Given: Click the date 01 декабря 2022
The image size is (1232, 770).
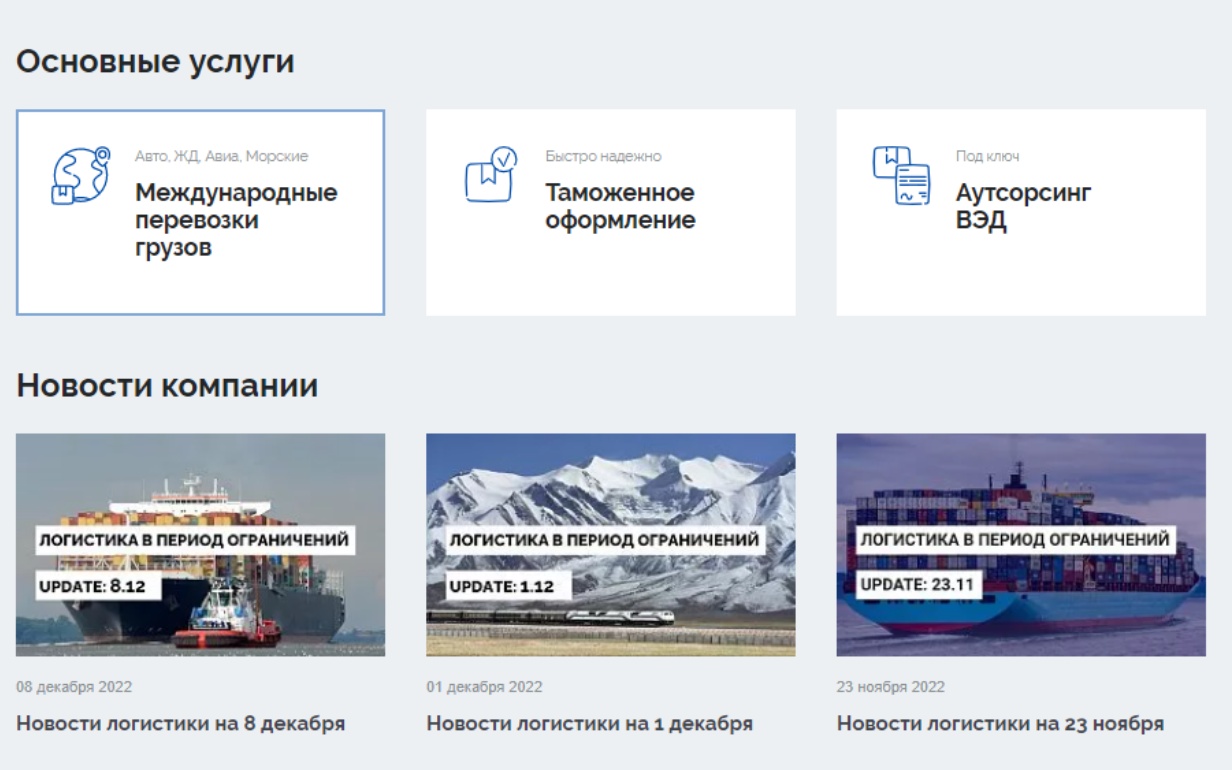Looking at the screenshot, I should 484,687.
